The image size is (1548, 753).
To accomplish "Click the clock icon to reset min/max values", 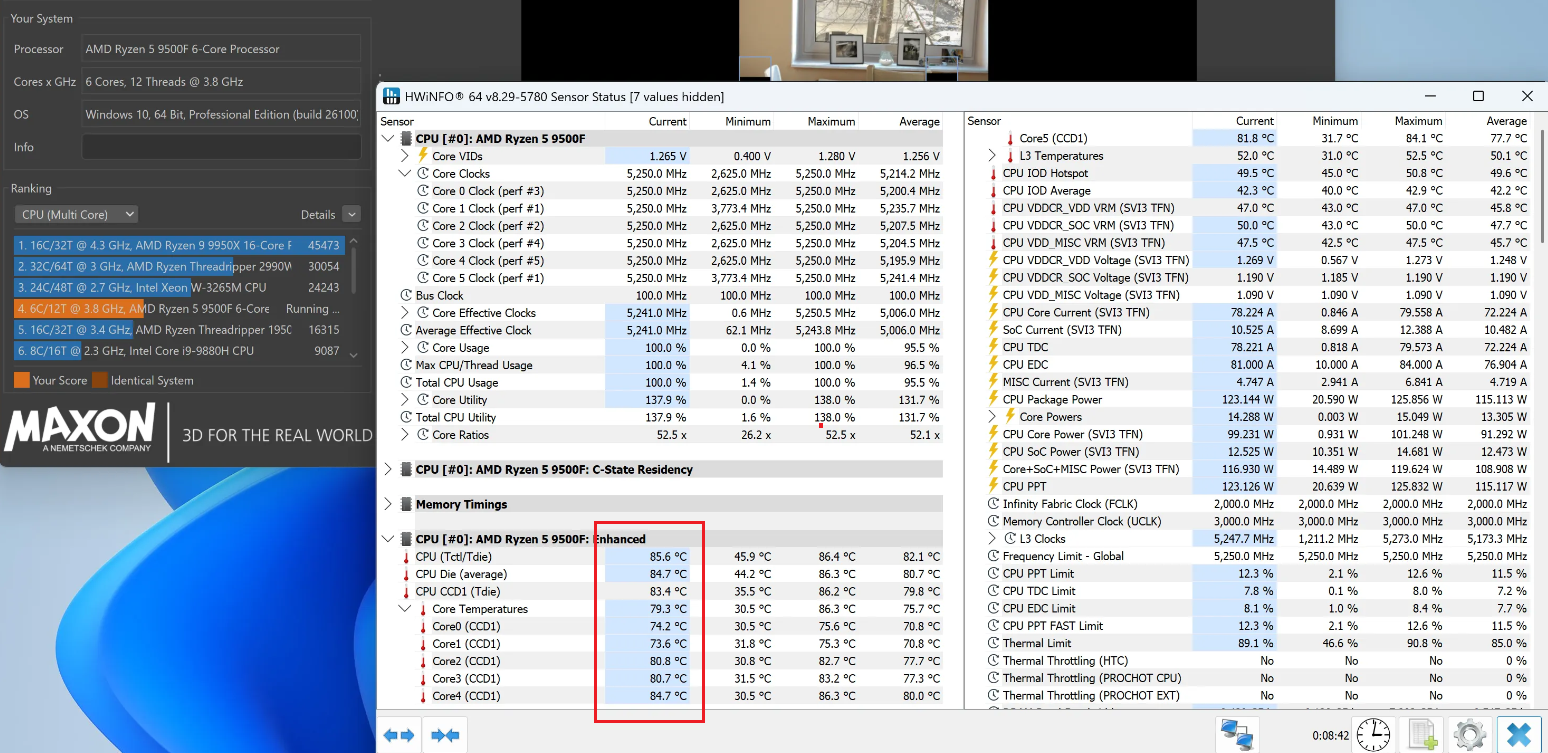I will (1373, 735).
